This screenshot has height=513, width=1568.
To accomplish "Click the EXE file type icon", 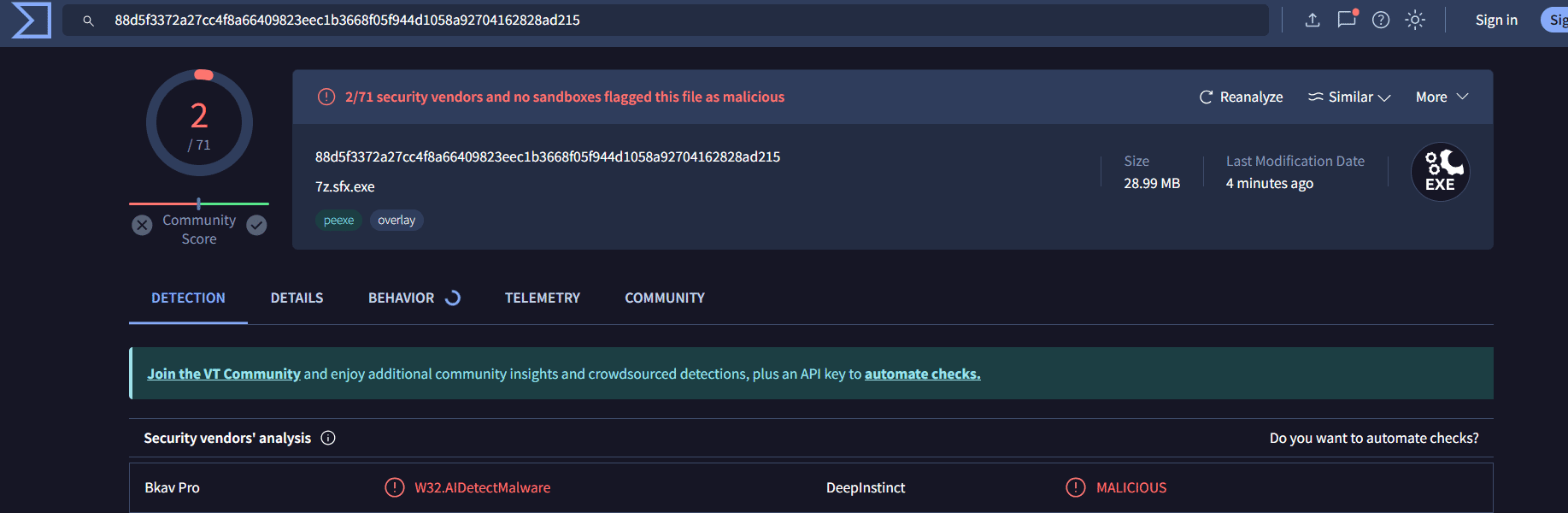I will (1440, 172).
